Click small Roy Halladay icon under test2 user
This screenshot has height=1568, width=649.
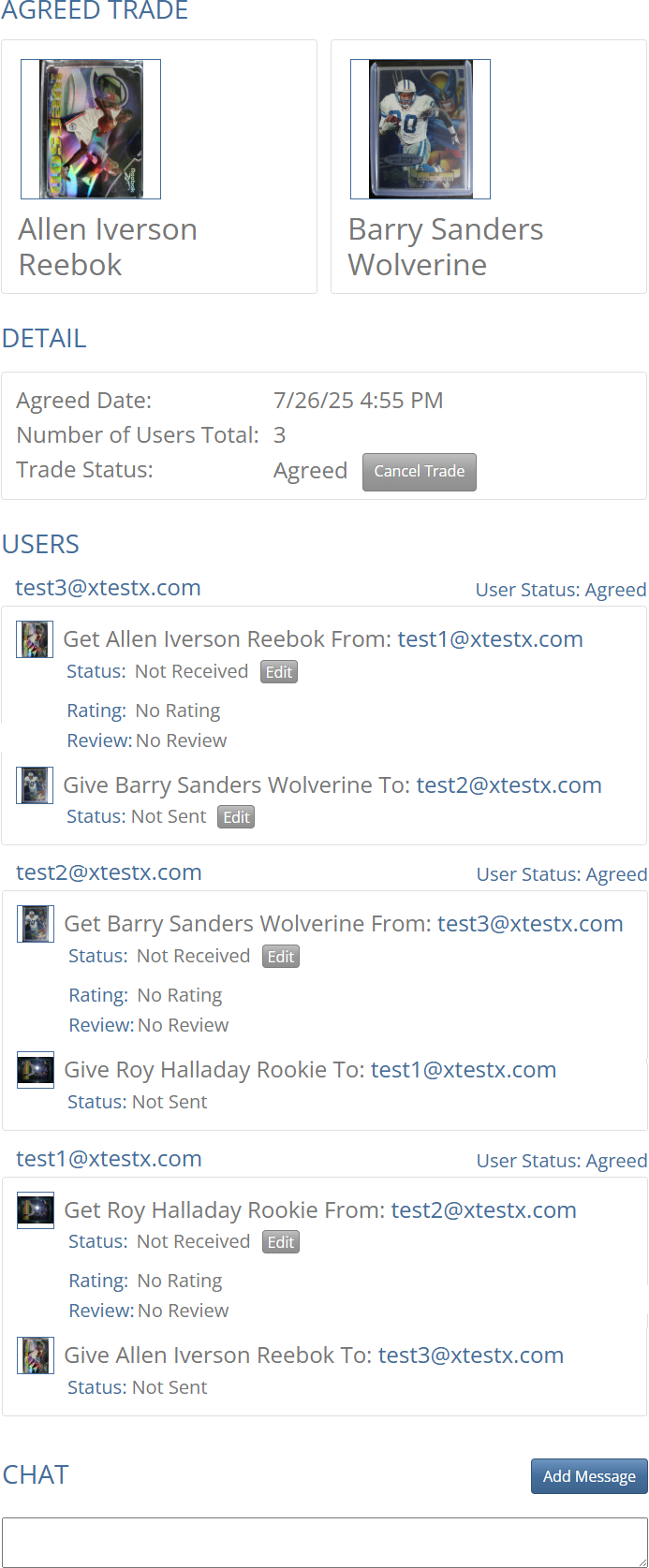[x=36, y=1070]
